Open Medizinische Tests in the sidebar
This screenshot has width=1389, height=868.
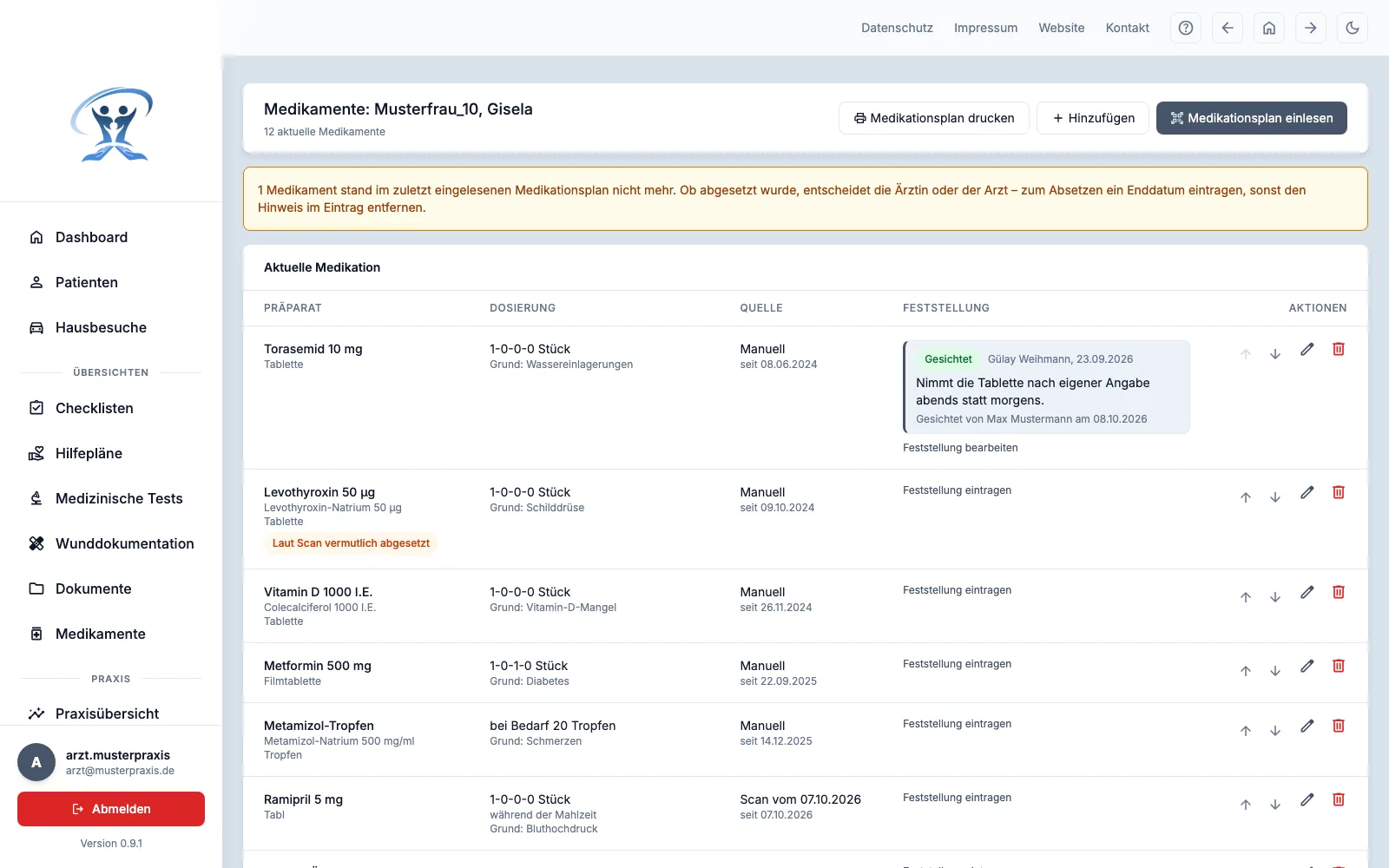(111, 498)
